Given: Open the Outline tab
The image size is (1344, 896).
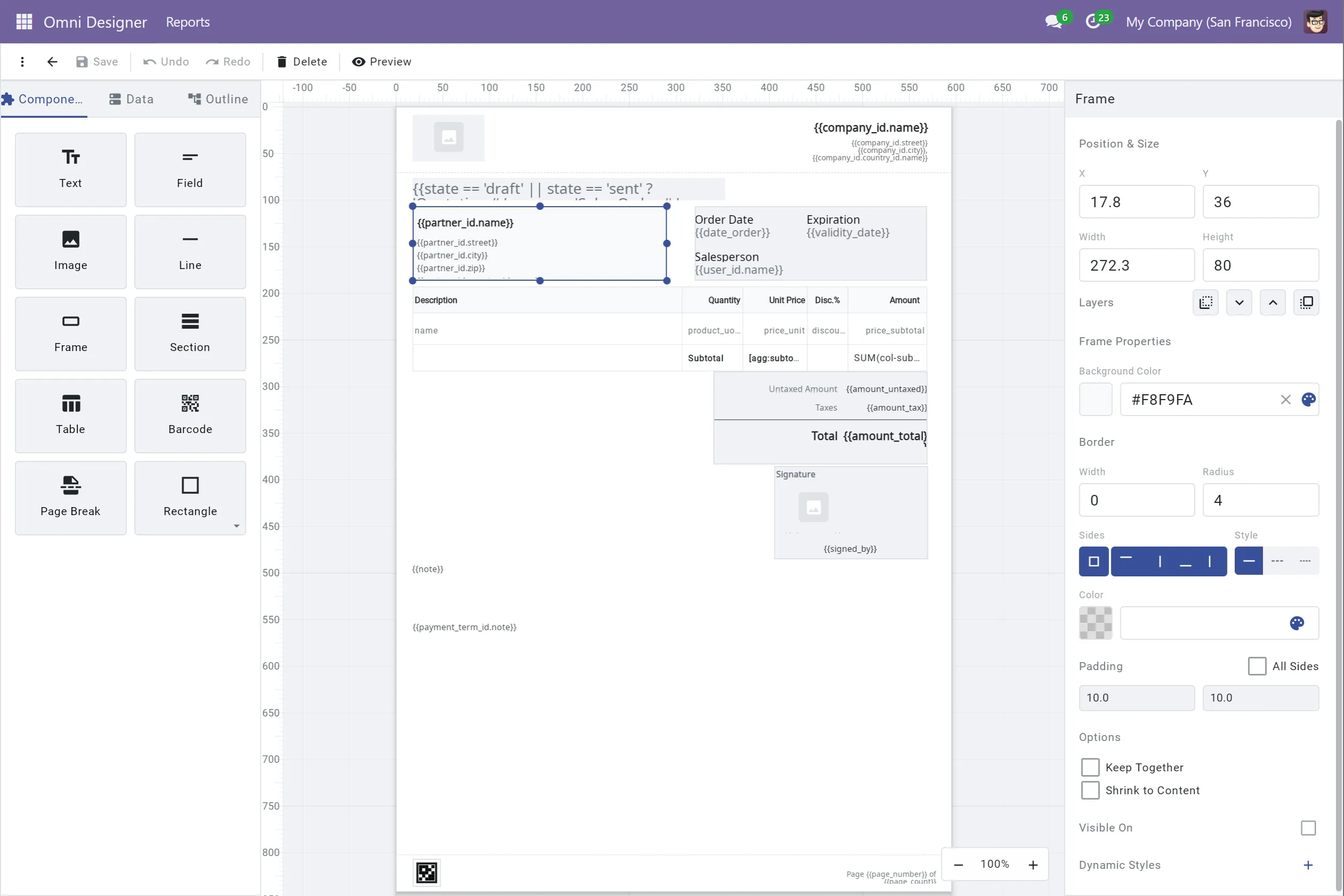Looking at the screenshot, I should [217, 99].
